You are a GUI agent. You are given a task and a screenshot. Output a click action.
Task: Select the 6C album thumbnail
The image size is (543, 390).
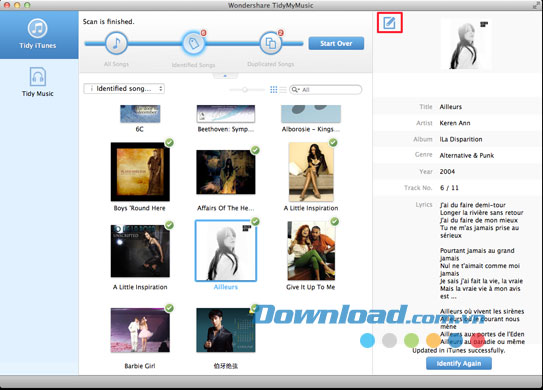click(x=140, y=114)
